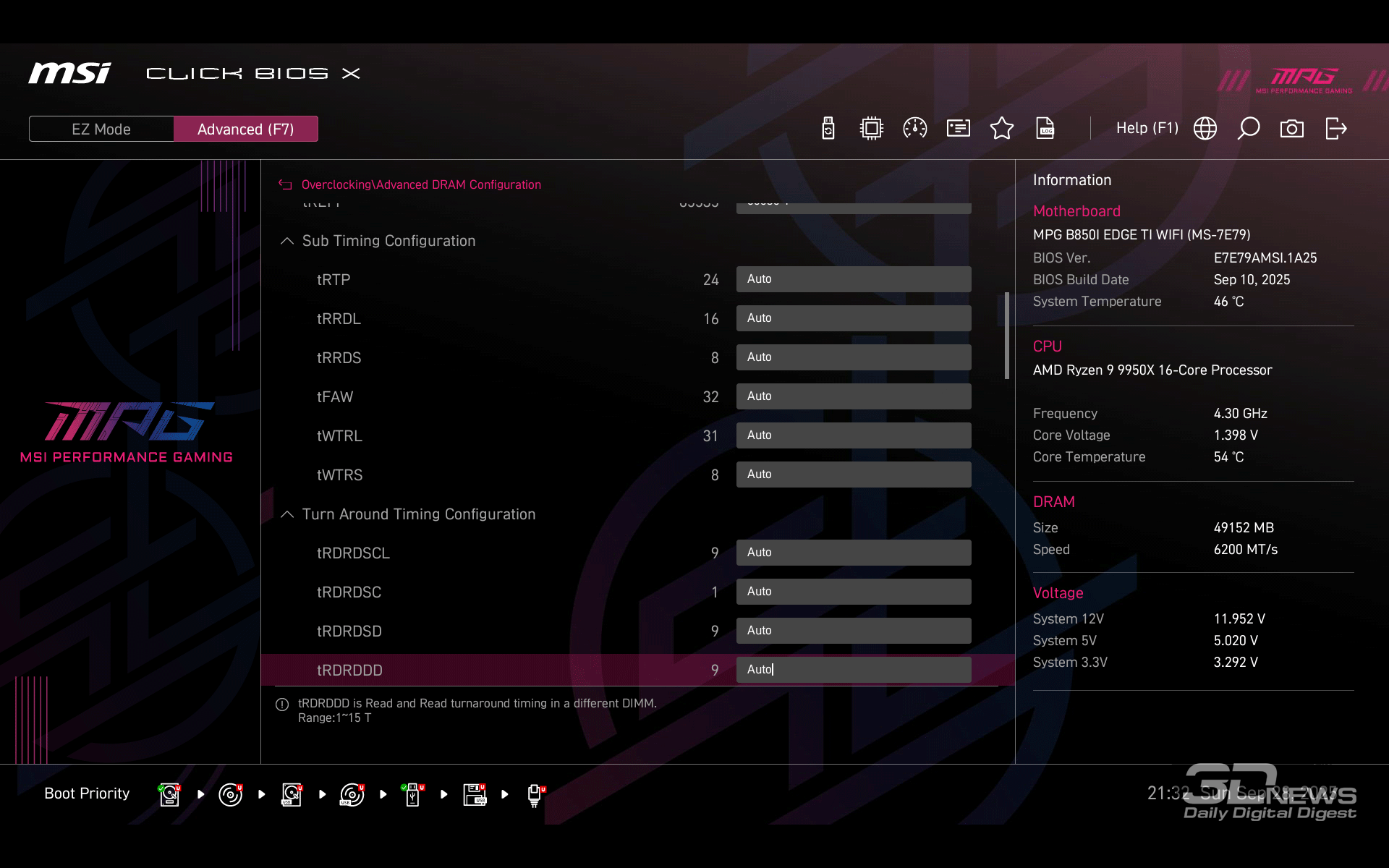
Task: Go back via Overclocking breadcrumb arrow
Action: [286, 184]
